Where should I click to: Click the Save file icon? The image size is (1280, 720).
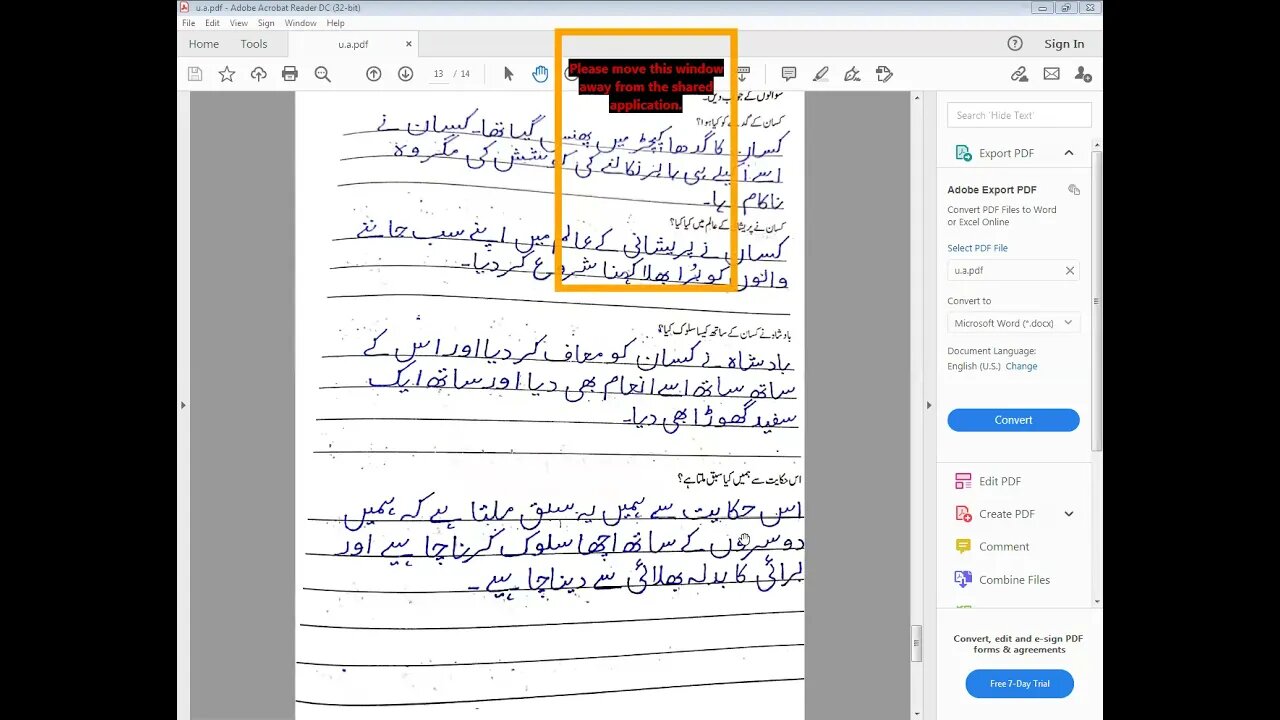pyautogui.click(x=195, y=74)
